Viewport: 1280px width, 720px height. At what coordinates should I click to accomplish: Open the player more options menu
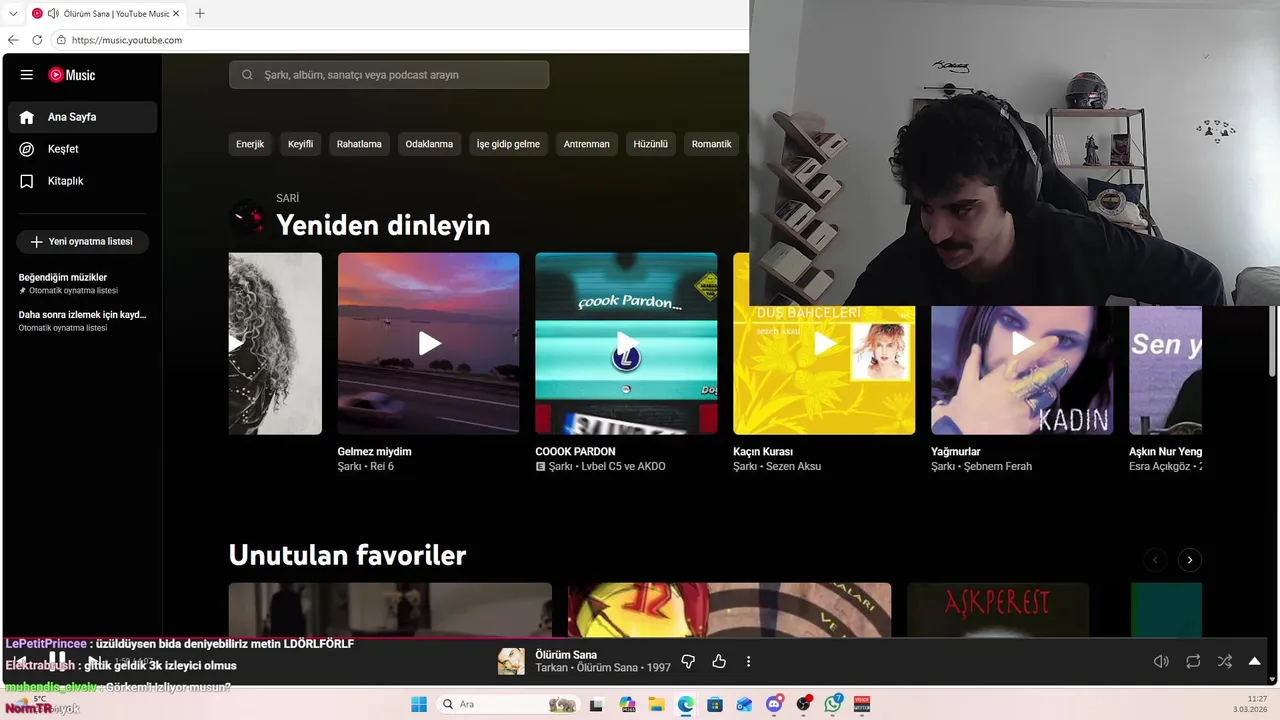coord(748,662)
